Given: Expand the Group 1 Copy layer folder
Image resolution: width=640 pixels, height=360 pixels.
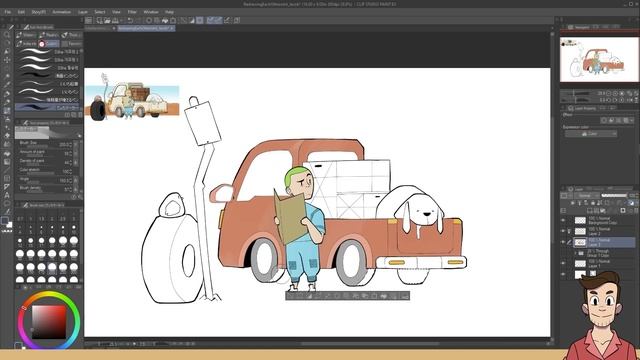Looking at the screenshot, I should click(x=576, y=253).
